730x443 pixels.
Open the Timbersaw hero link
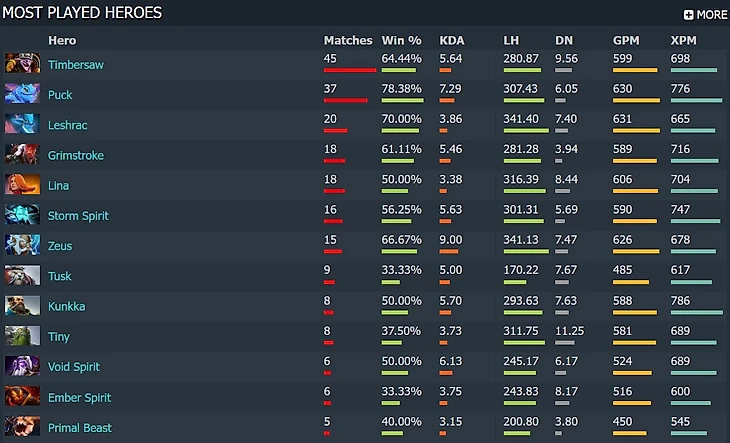pos(76,65)
